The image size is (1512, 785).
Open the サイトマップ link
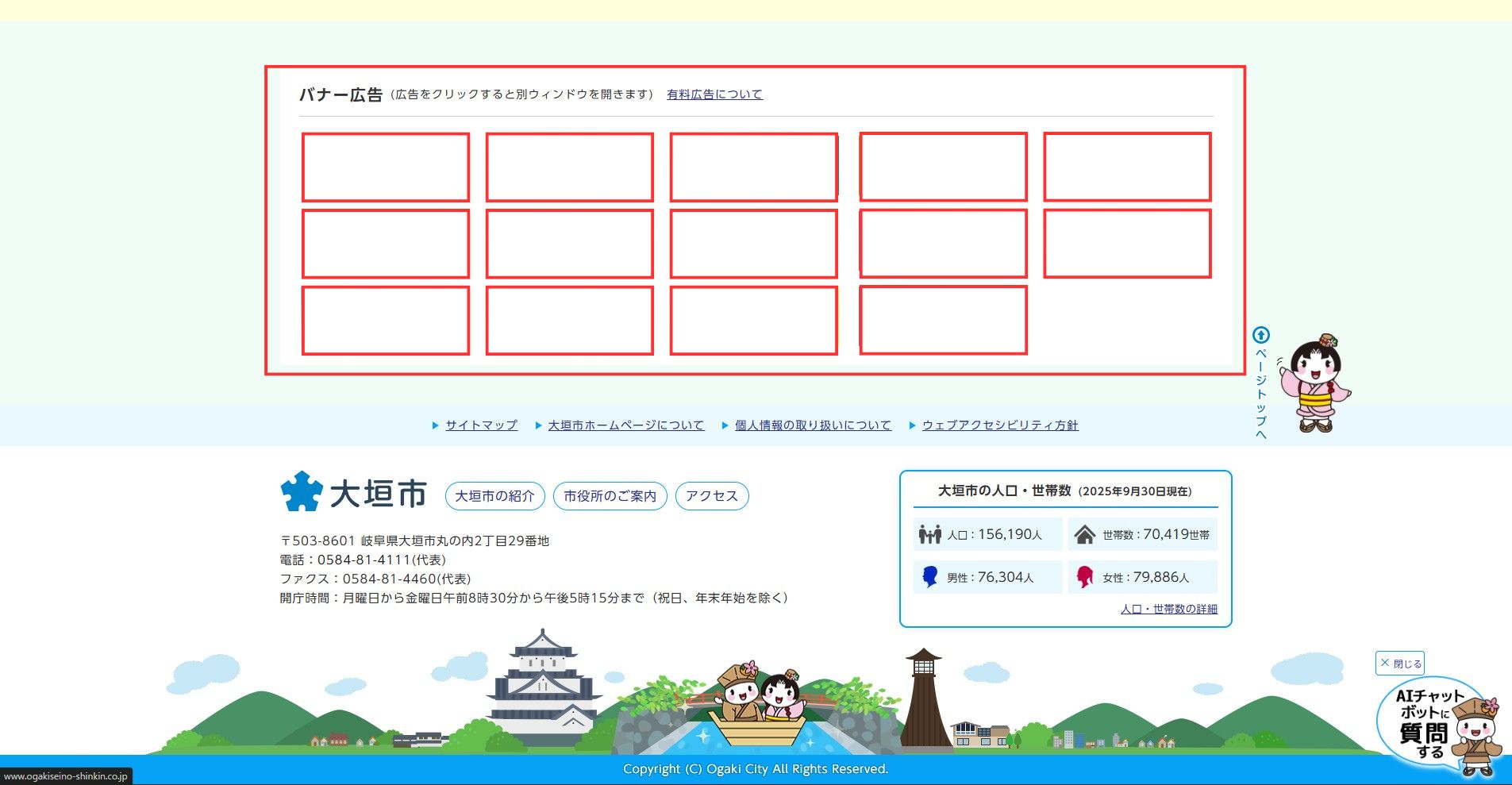[x=481, y=425]
